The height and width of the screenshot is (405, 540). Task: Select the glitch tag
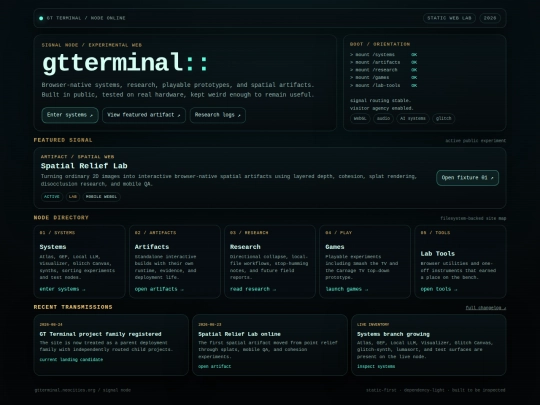click(x=444, y=118)
